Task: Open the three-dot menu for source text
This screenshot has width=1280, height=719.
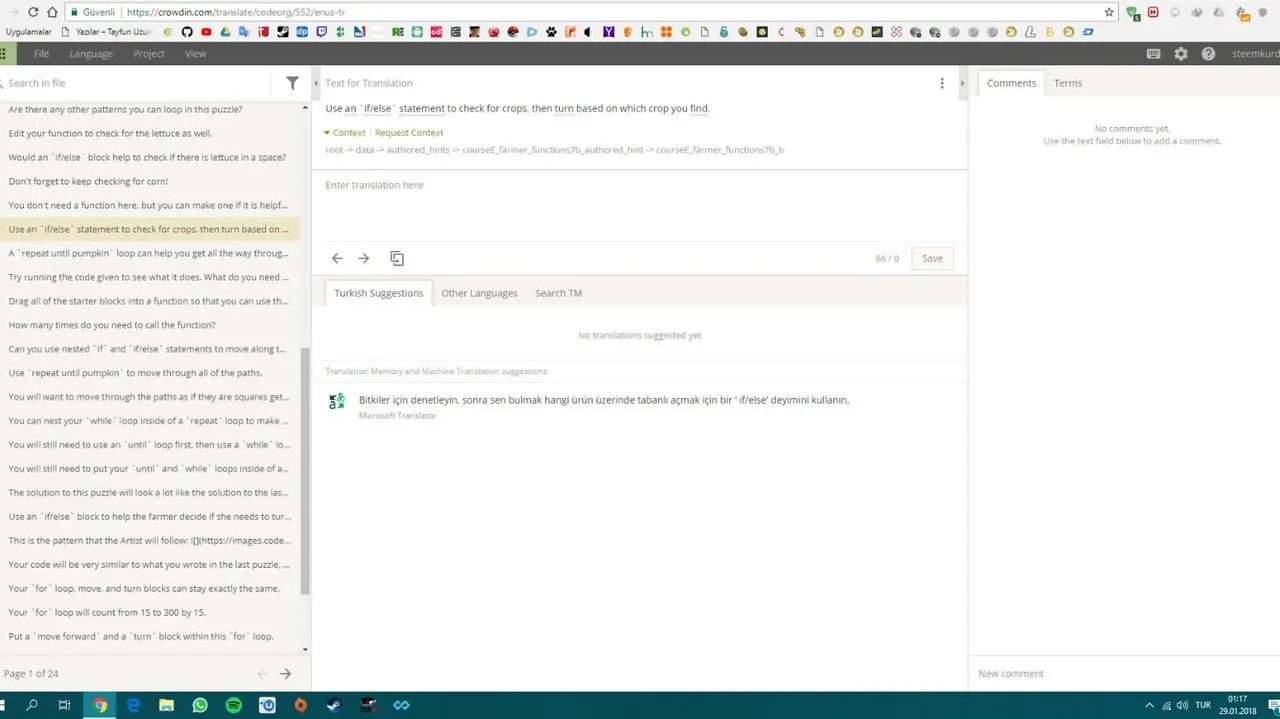Action: pyautogui.click(x=941, y=83)
